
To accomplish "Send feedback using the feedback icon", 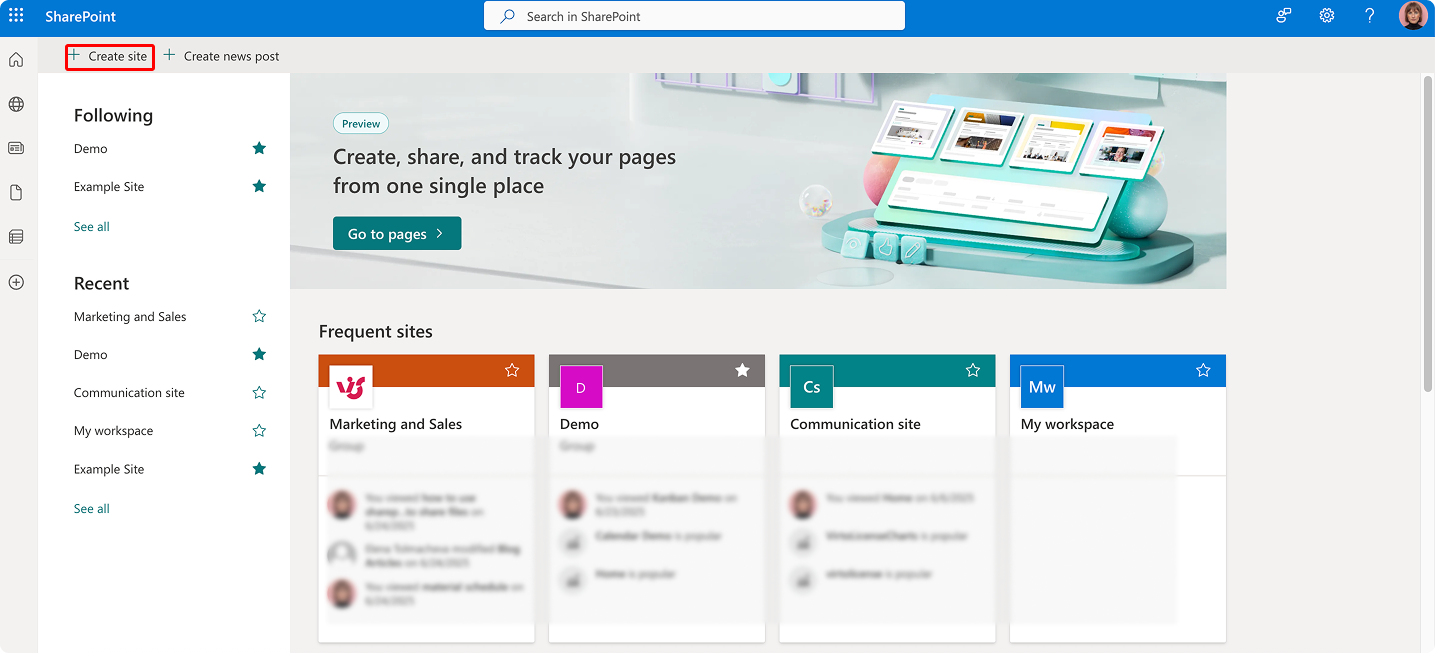I will point(1283,15).
